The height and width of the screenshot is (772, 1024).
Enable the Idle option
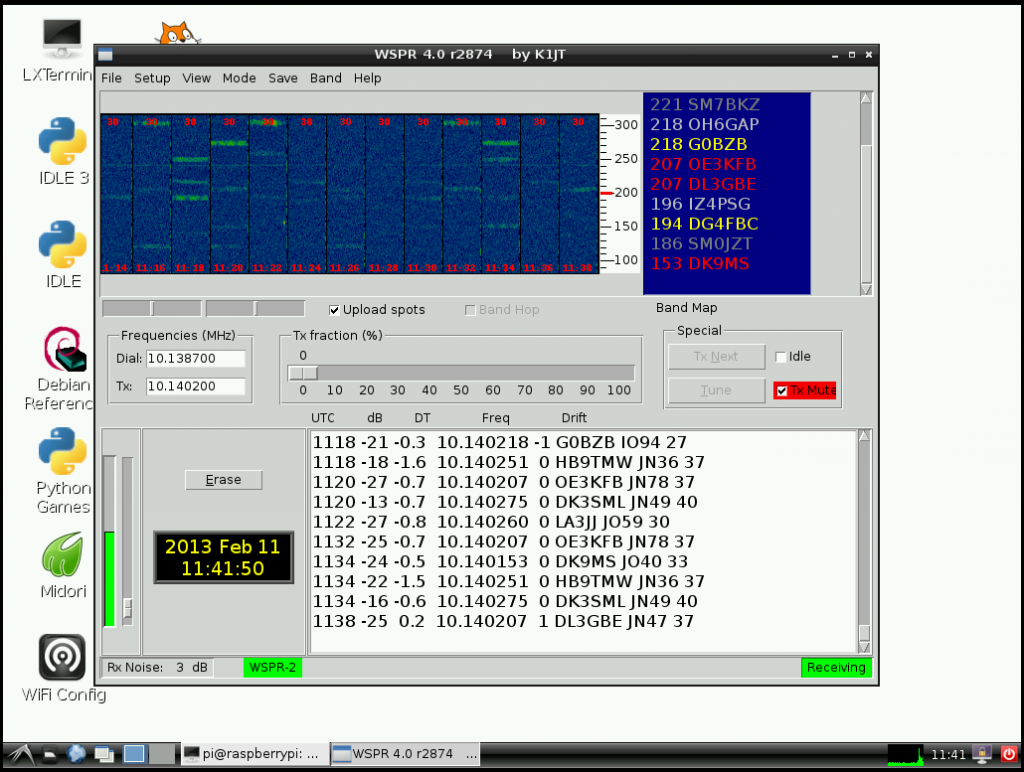tap(780, 356)
